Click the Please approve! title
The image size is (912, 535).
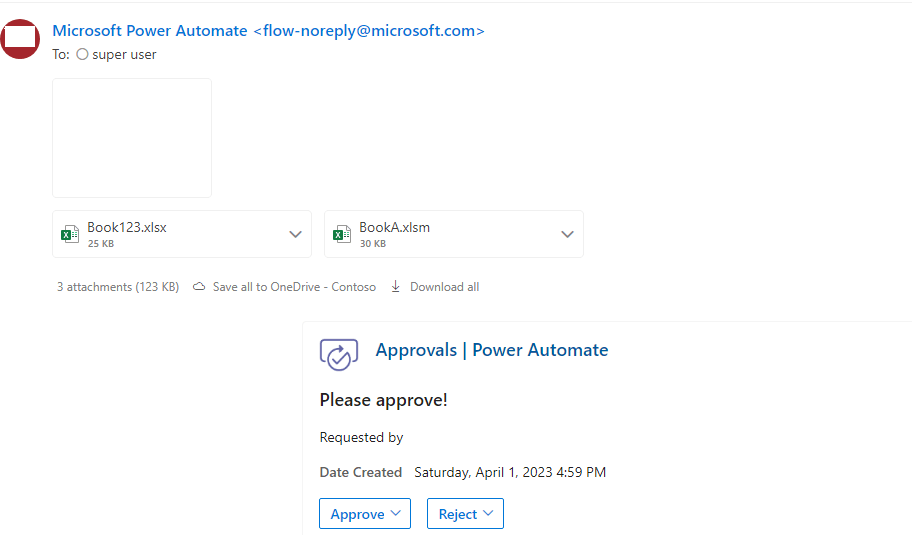coord(383,400)
